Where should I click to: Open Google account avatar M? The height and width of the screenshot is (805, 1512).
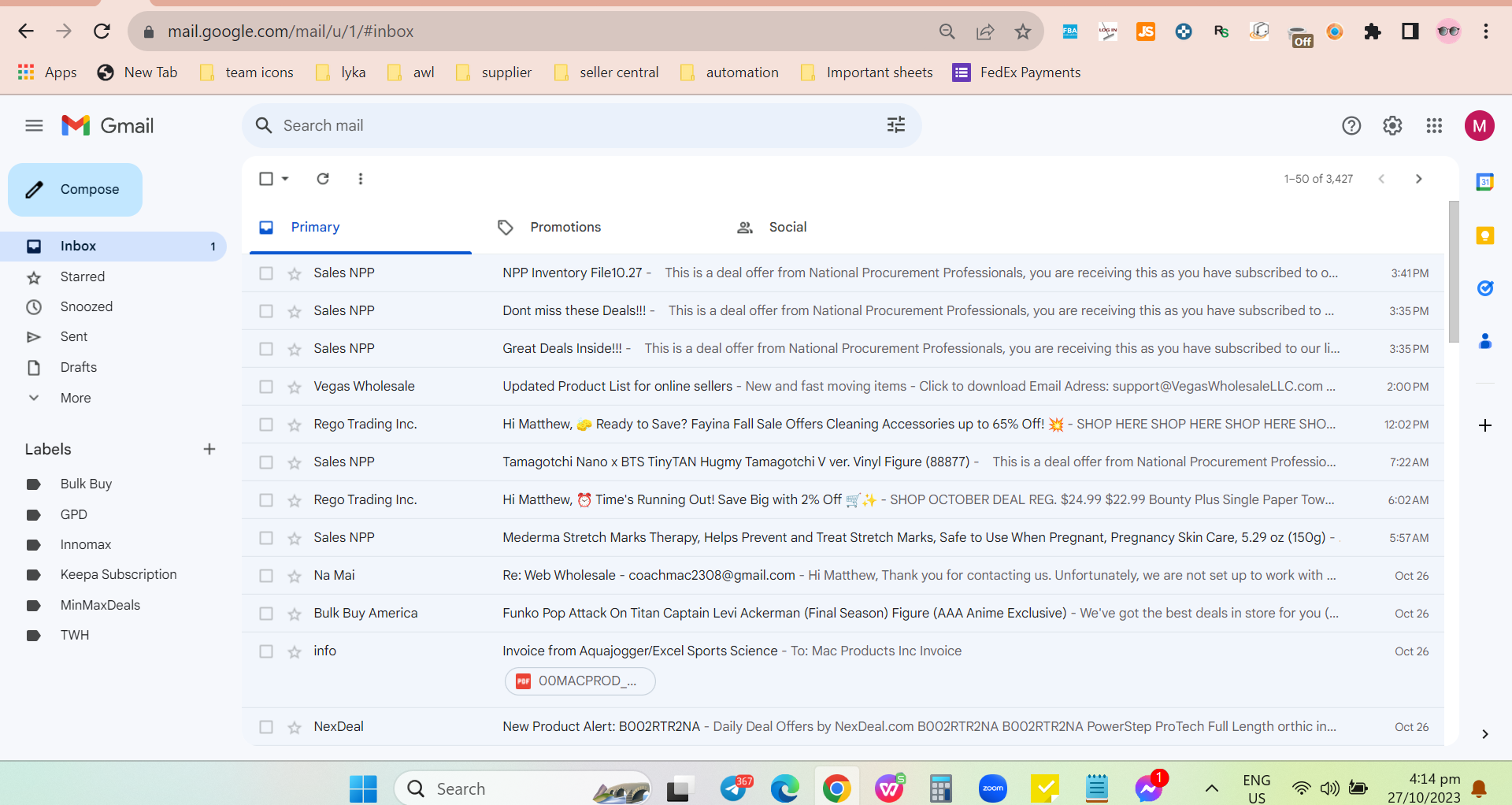(1480, 126)
